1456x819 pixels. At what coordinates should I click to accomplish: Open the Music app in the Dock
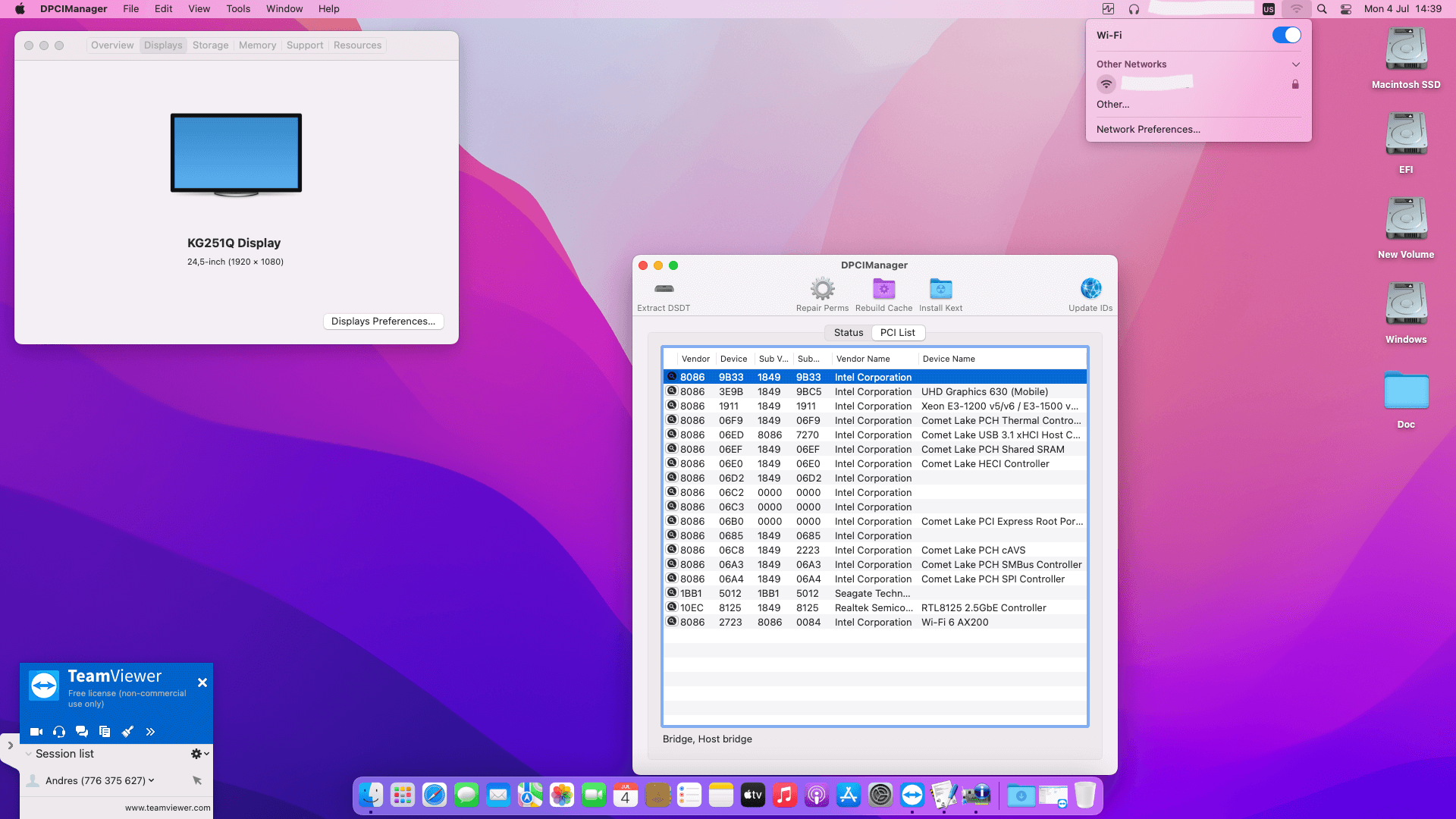click(x=785, y=795)
